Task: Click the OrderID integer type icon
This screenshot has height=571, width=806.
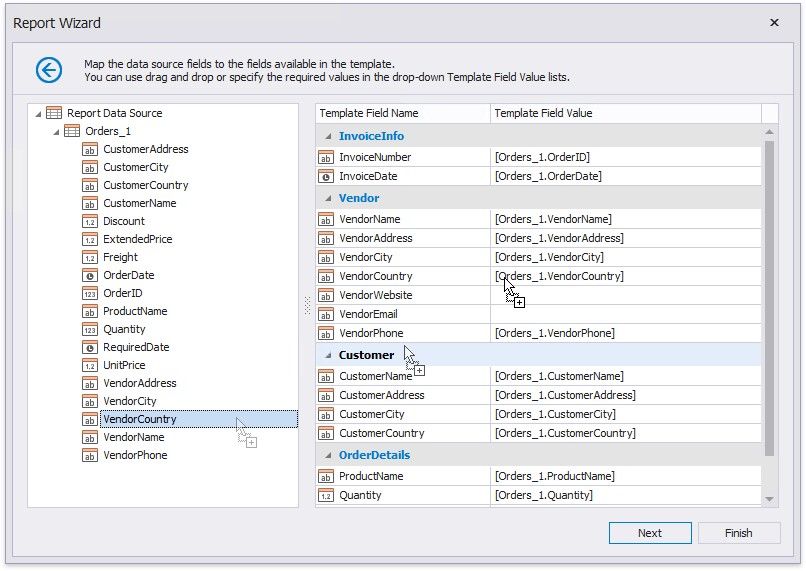Action: click(x=90, y=293)
